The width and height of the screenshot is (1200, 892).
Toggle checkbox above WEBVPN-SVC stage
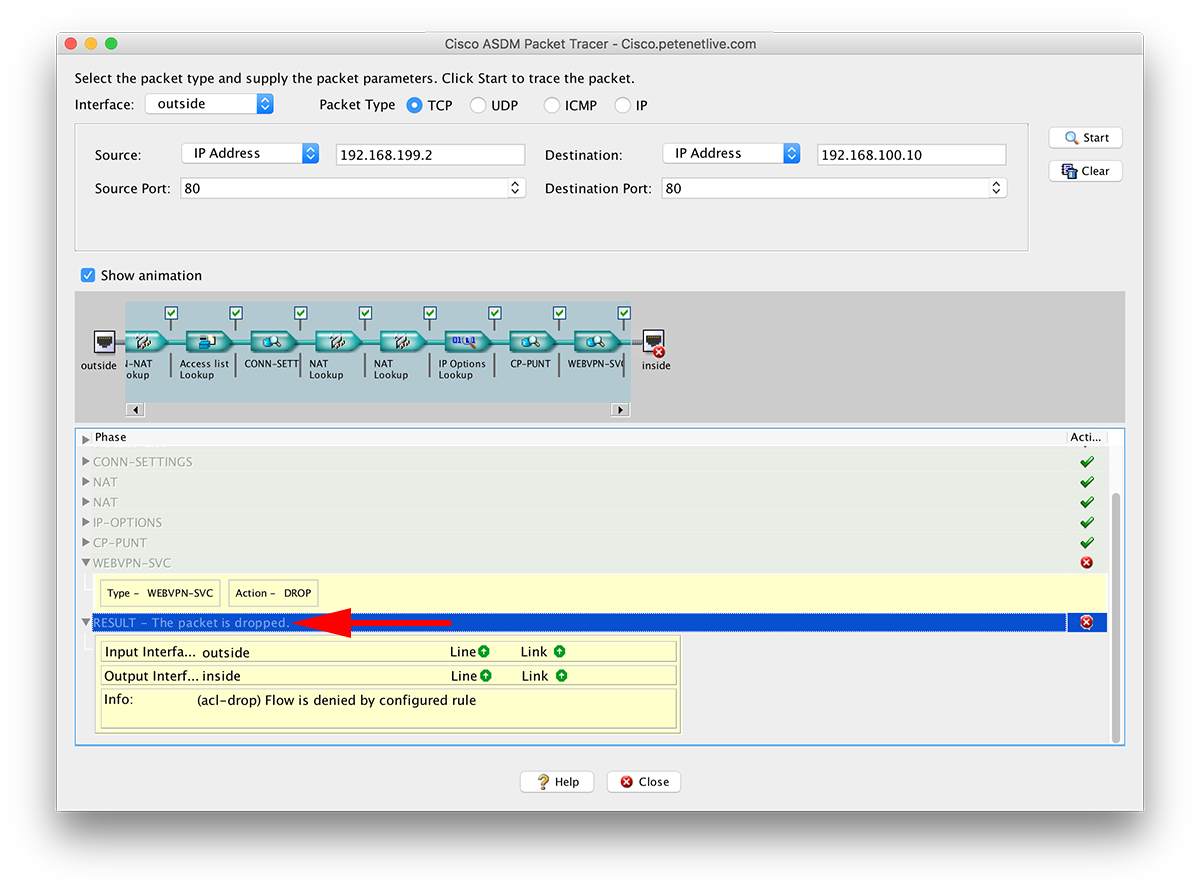point(624,313)
